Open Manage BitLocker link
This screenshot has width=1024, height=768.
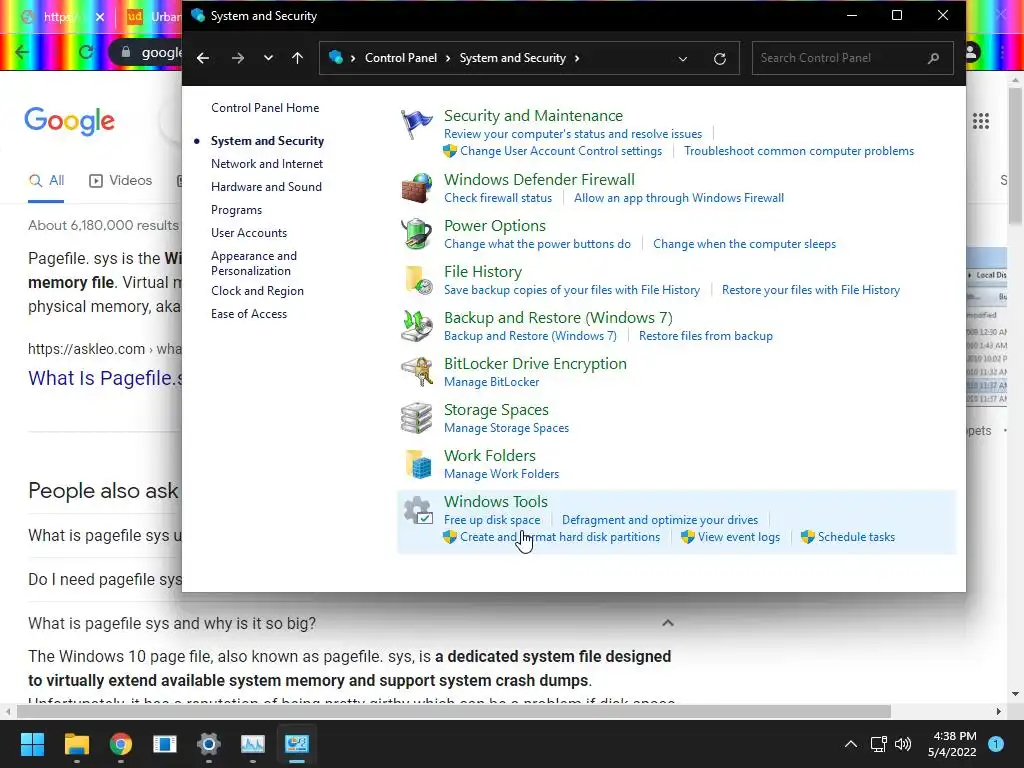[492, 382]
